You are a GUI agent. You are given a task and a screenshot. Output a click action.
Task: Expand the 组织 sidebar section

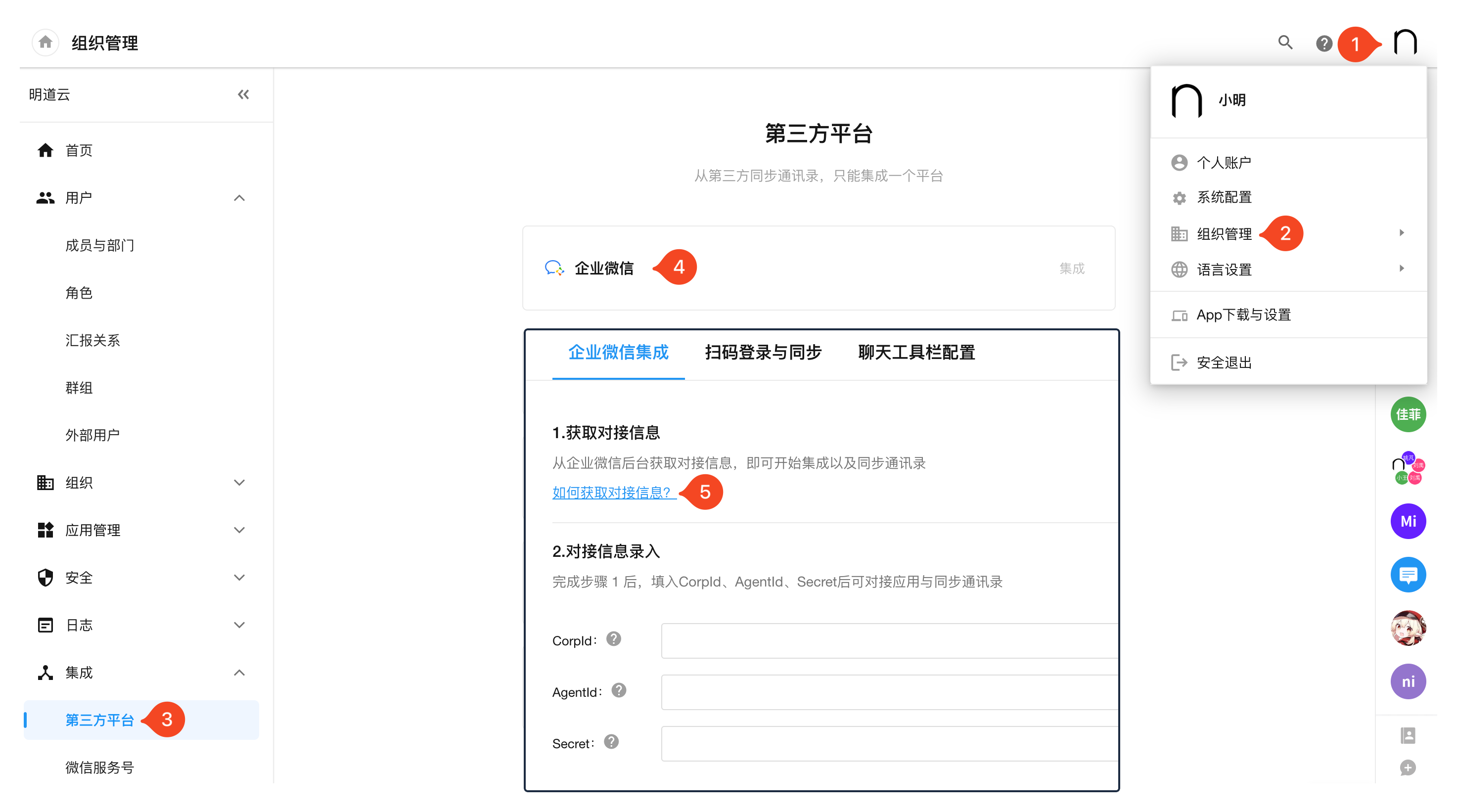pos(239,482)
